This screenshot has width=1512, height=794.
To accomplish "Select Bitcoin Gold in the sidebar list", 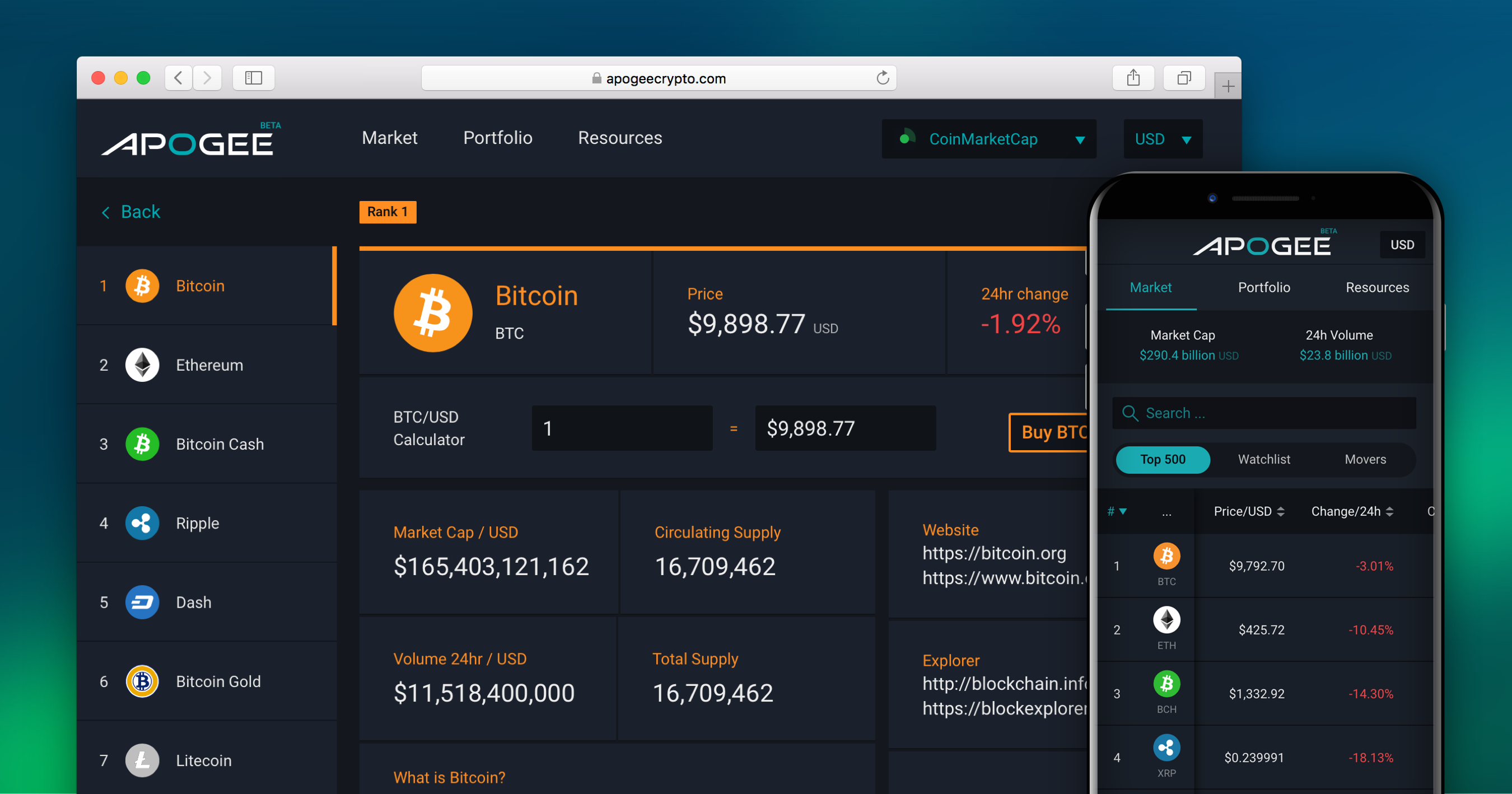I will click(207, 681).
